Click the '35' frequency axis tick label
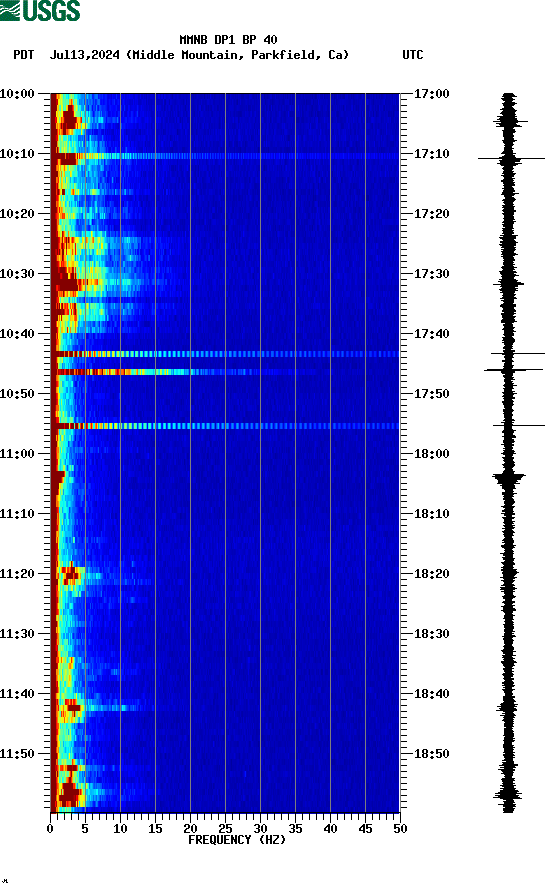Image resolution: width=552 pixels, height=892 pixels. pos(295,829)
